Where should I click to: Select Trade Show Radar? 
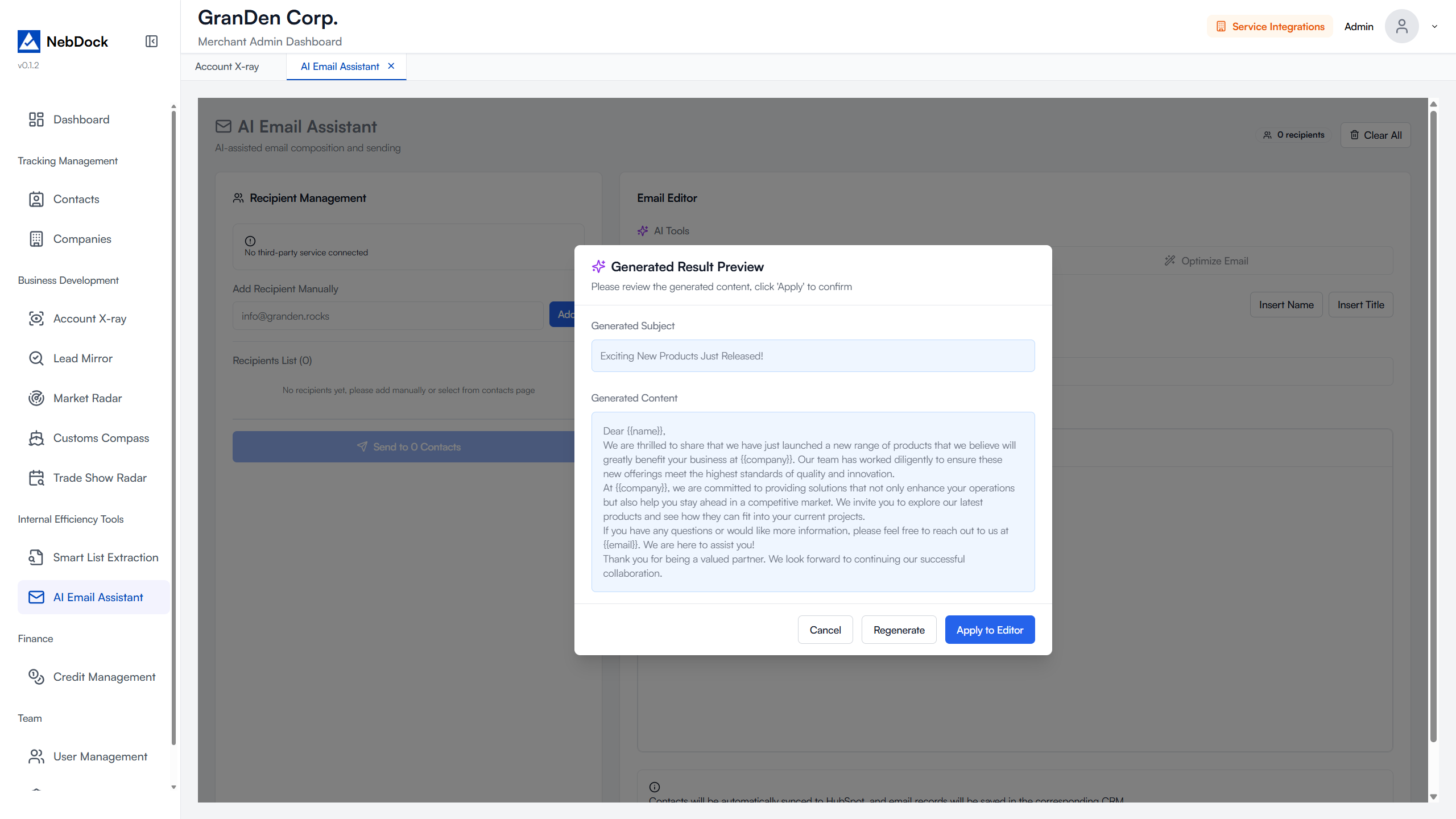click(x=100, y=478)
